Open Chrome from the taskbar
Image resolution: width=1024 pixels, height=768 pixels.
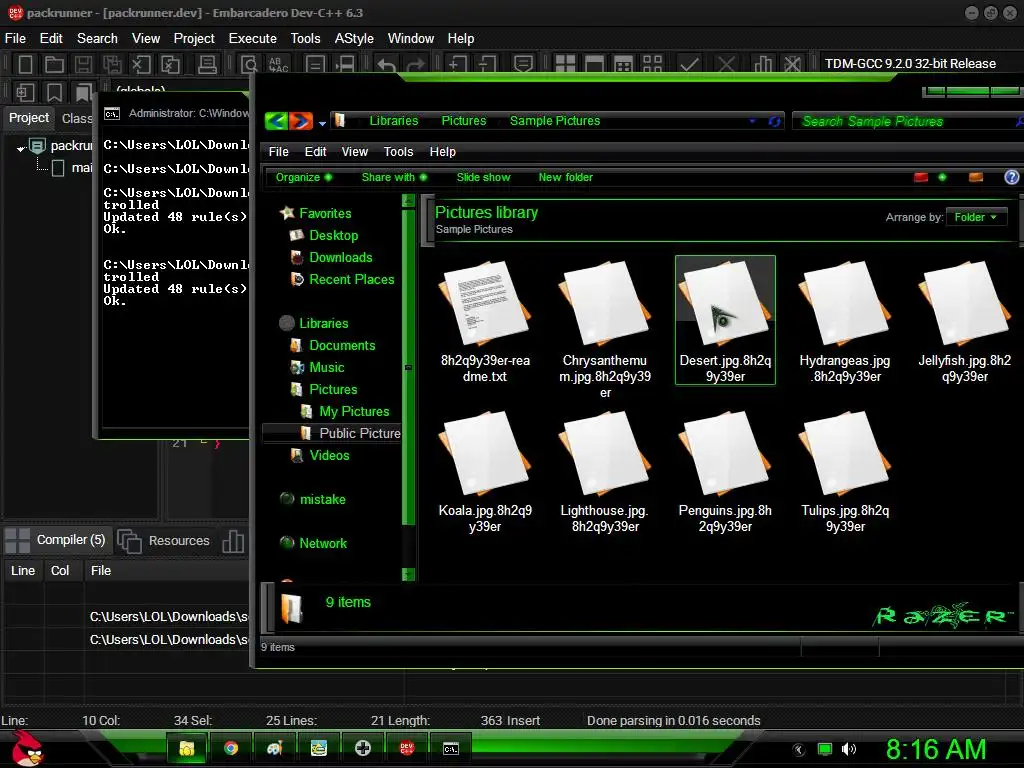tap(231, 748)
